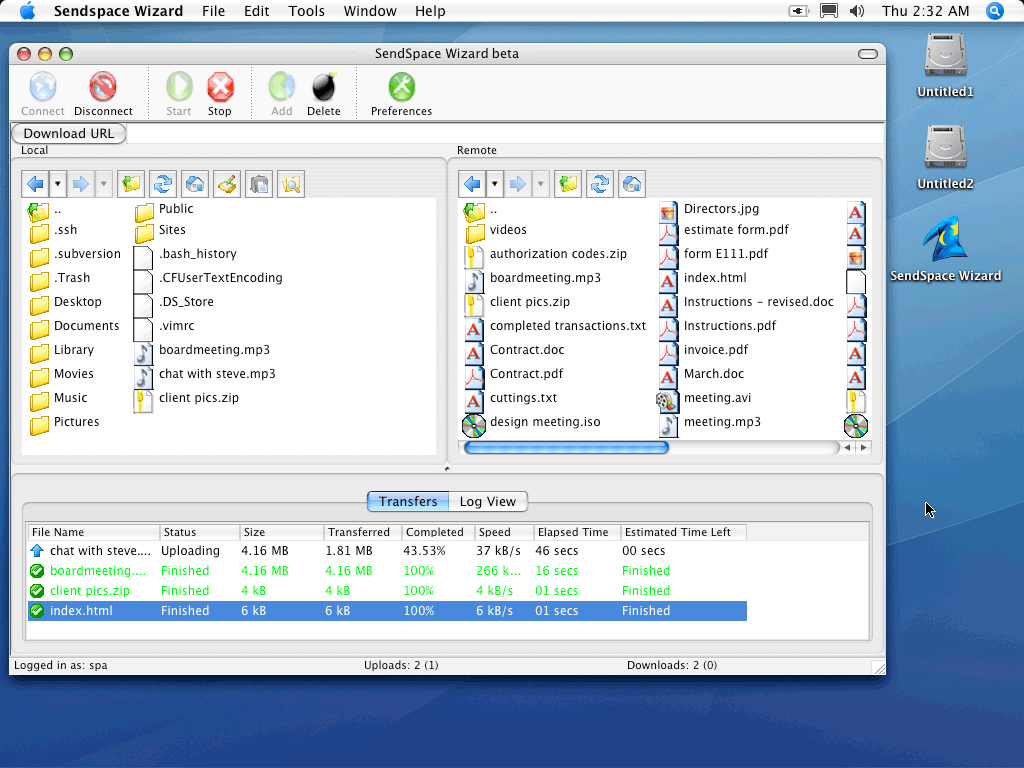Screen dimensions: 1024x768
Task: Click the Remote pane horizontal scrollbar thumb
Action: [x=566, y=447]
